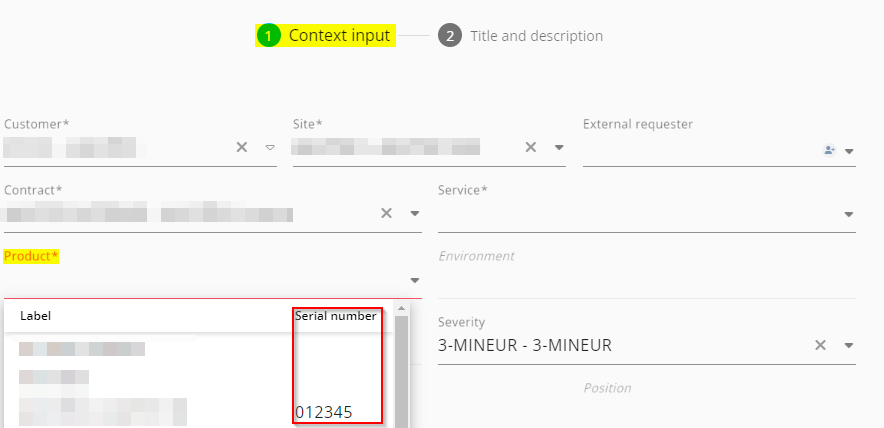The width and height of the screenshot is (884, 428).
Task: Click the Serial number column header
Action: 336,316
